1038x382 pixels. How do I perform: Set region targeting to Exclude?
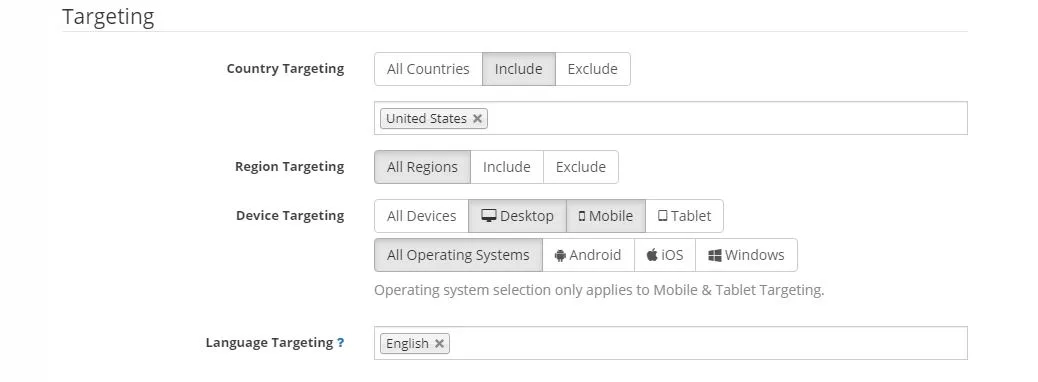[x=581, y=167]
